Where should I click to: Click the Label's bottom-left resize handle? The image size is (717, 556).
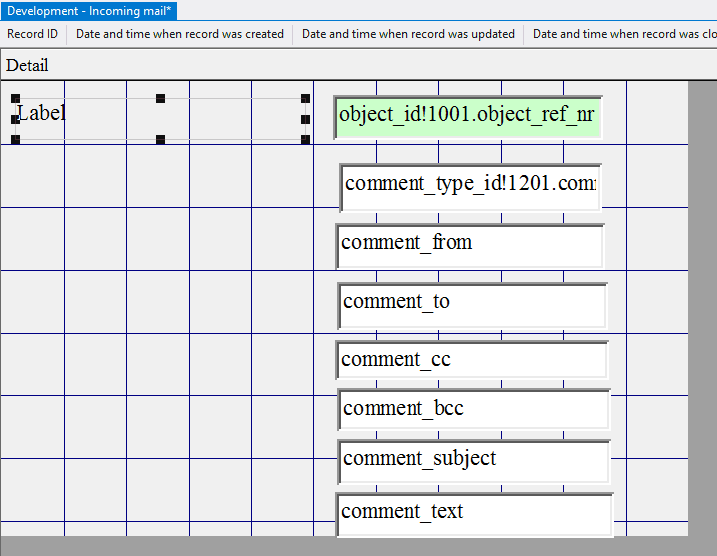pos(15,139)
